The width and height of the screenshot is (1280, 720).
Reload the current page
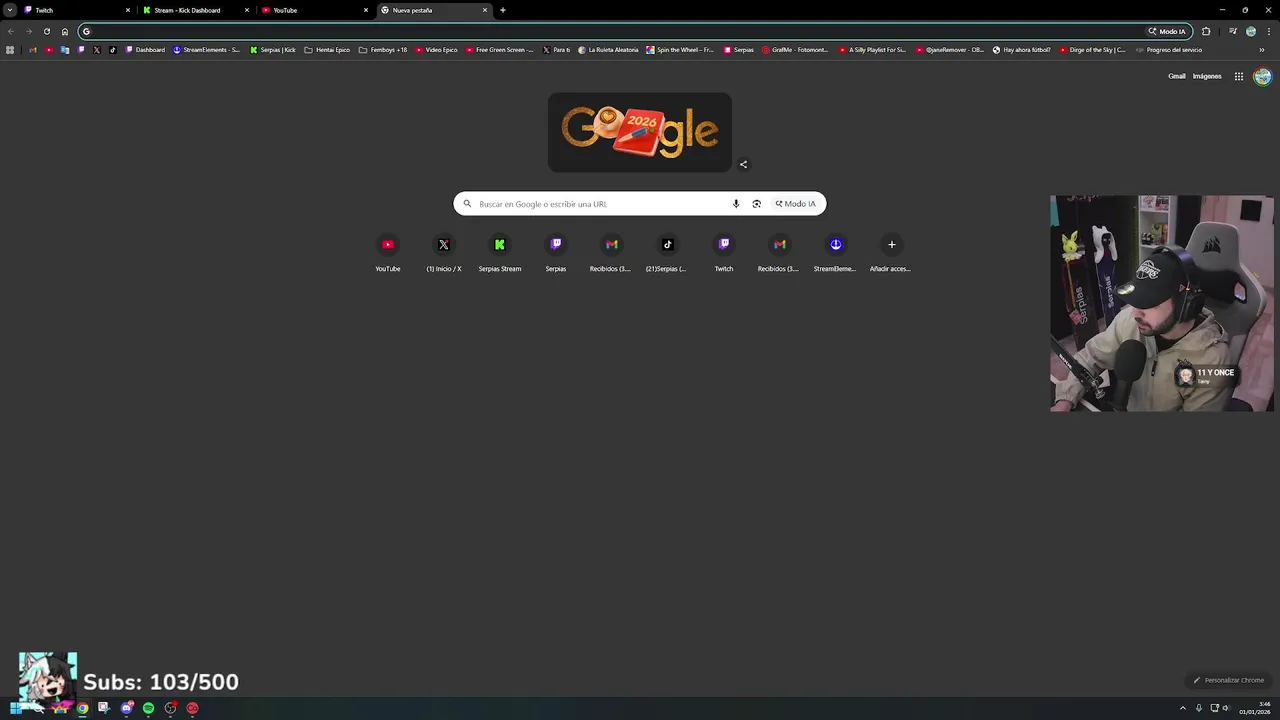point(46,31)
